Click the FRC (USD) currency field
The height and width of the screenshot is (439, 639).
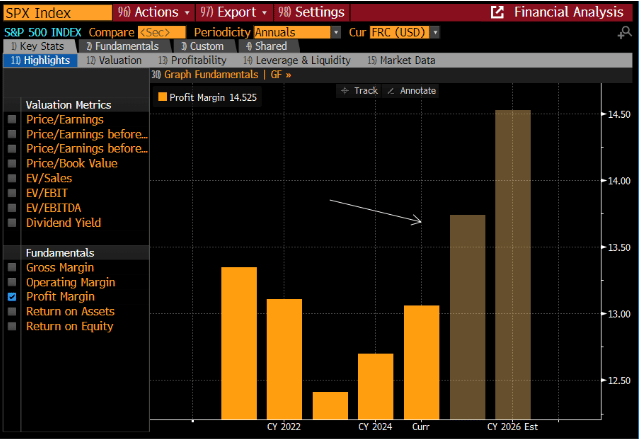tap(400, 32)
